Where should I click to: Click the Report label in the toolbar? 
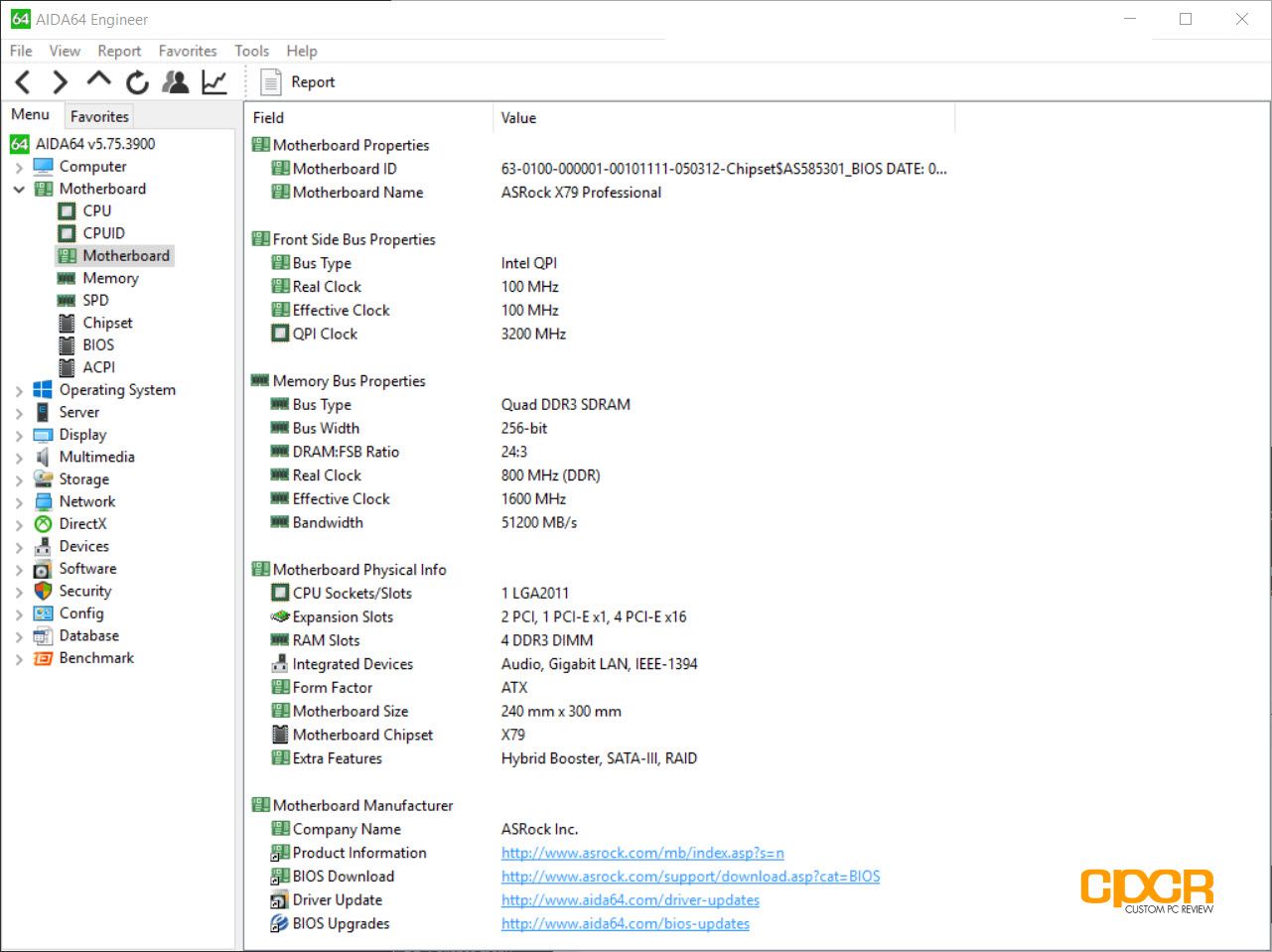tap(313, 82)
